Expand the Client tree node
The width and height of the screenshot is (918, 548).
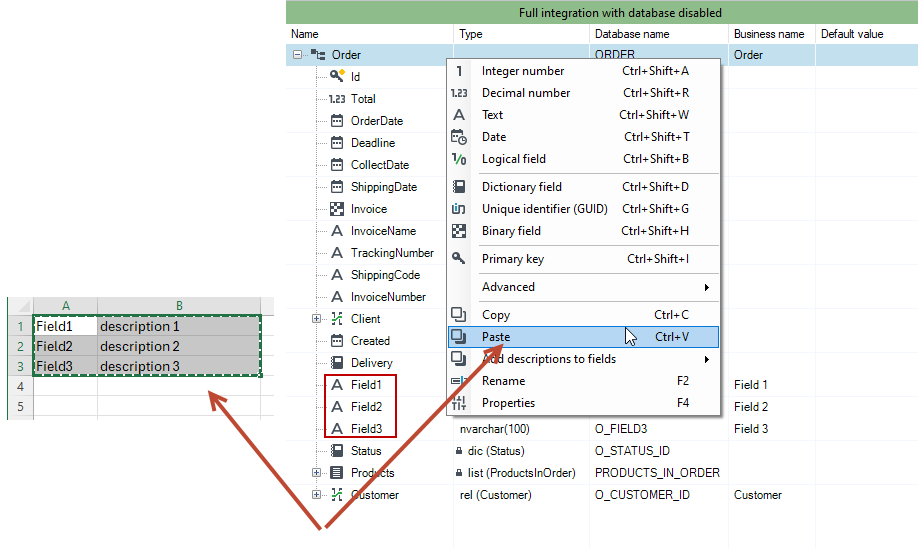pyautogui.click(x=316, y=318)
